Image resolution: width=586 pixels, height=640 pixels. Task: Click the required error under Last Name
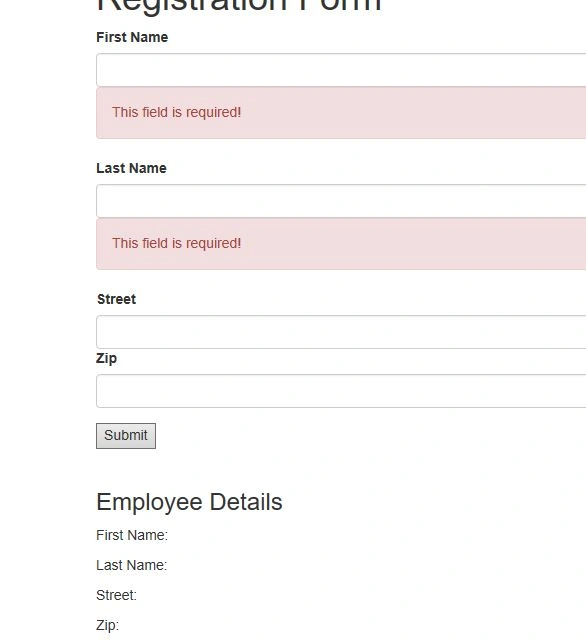341,244
